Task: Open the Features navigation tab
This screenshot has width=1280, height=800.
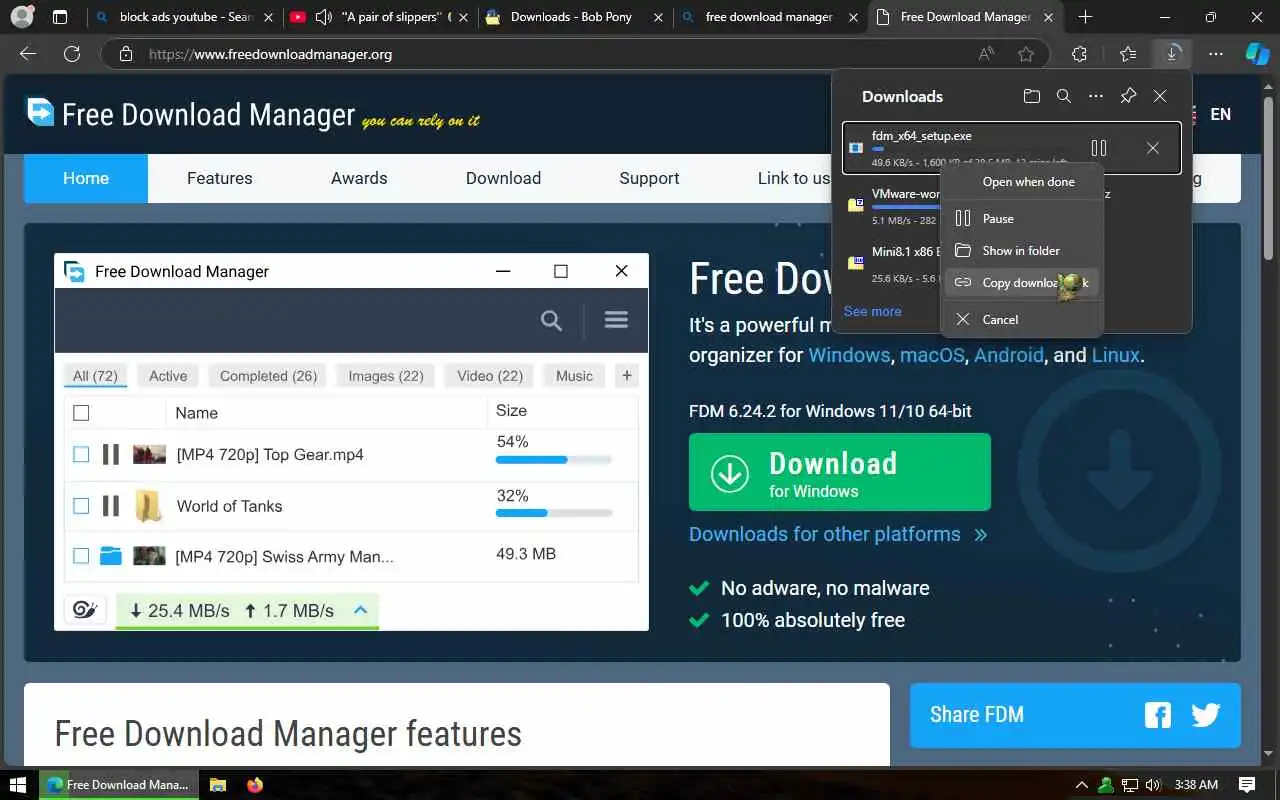Action: coord(220,178)
